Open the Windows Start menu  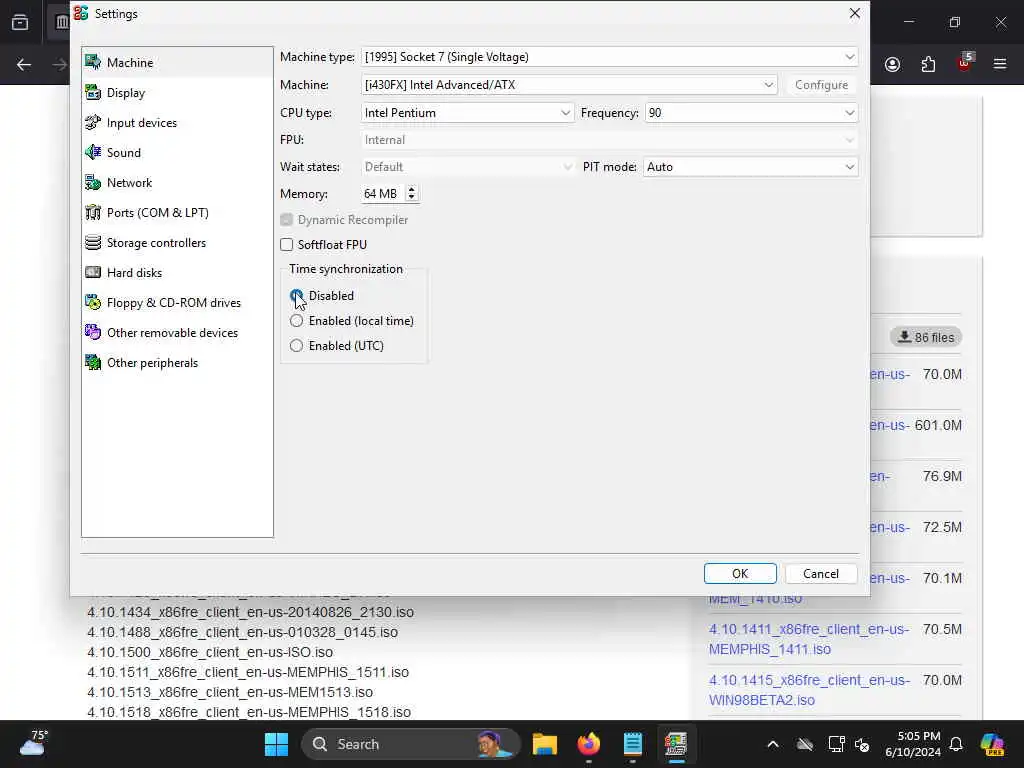276,744
